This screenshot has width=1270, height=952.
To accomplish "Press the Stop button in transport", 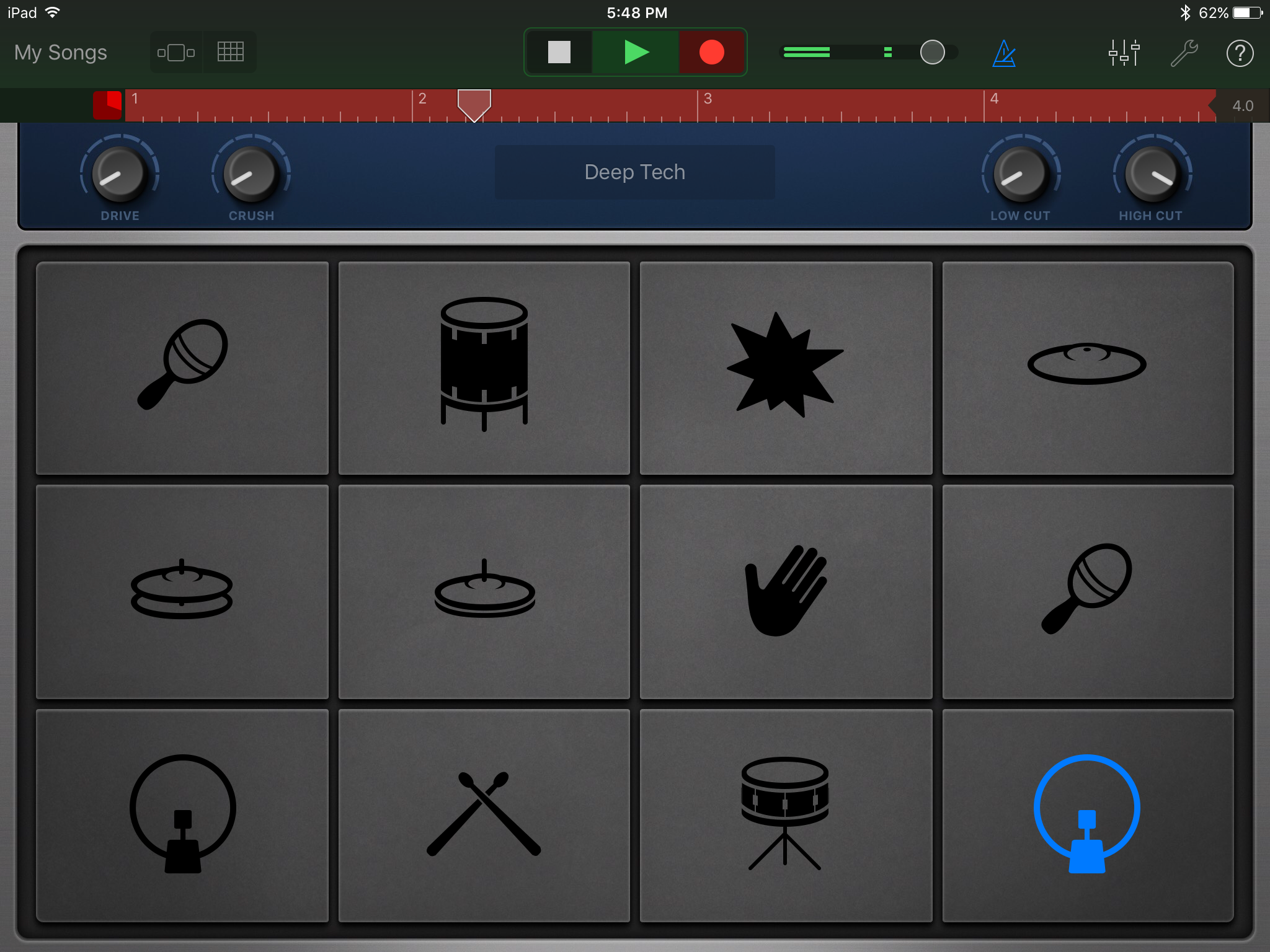I will (557, 52).
